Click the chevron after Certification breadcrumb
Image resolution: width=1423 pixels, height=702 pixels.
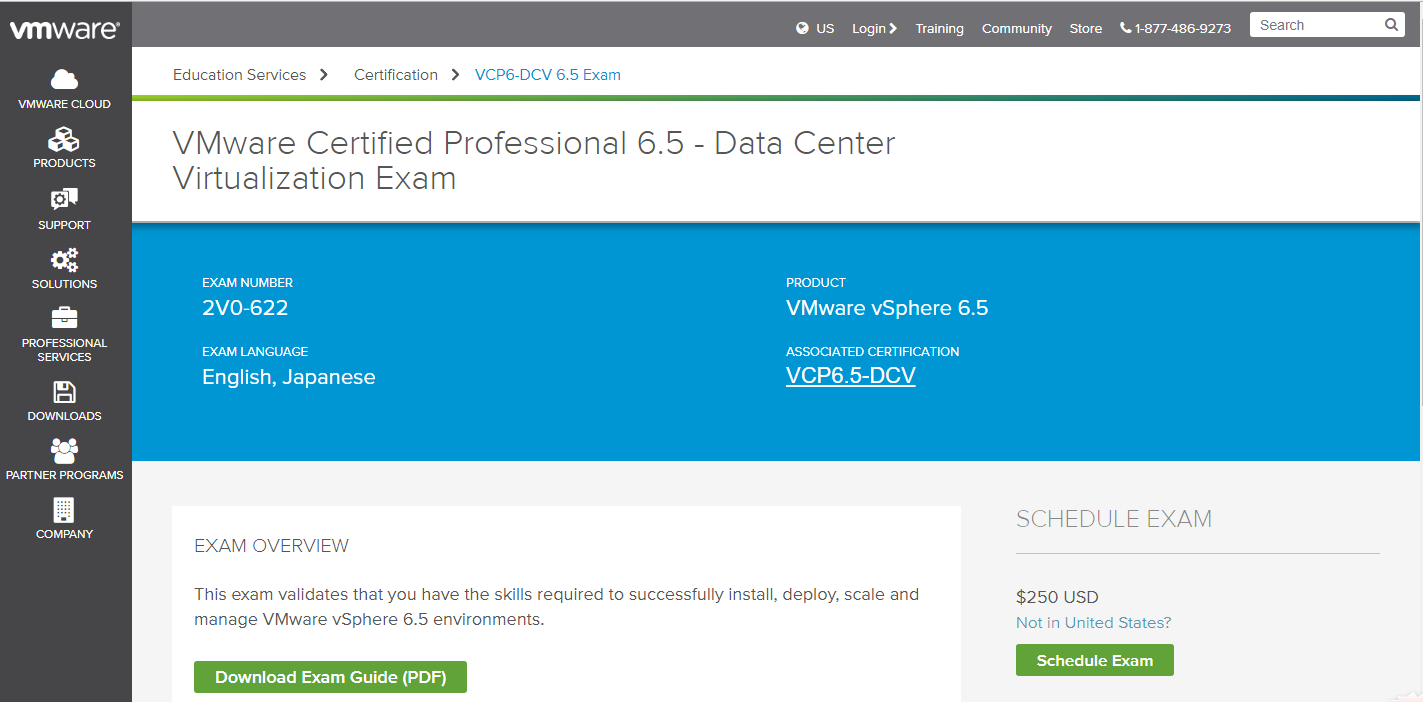pyautogui.click(x=455, y=74)
